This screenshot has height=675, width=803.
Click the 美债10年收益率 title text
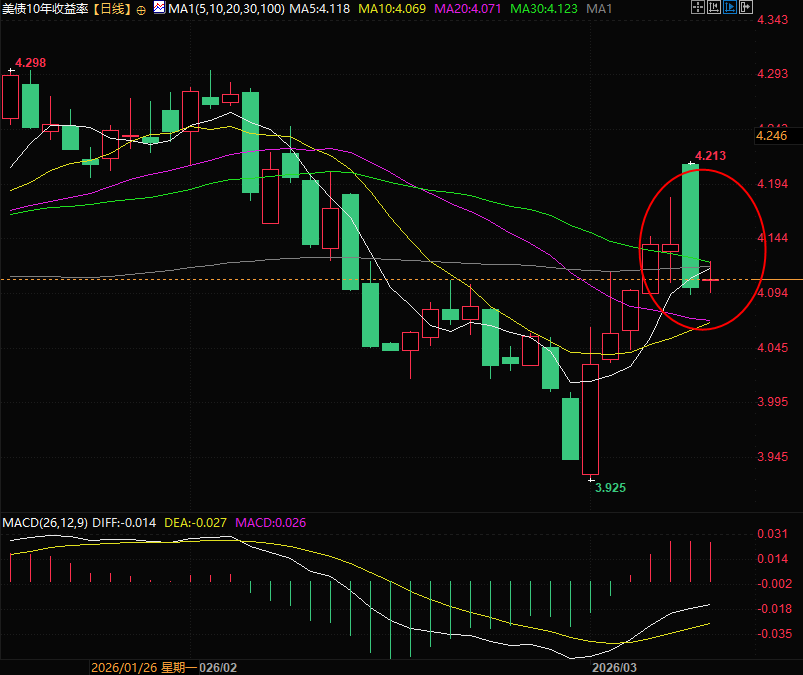pyautogui.click(x=45, y=9)
